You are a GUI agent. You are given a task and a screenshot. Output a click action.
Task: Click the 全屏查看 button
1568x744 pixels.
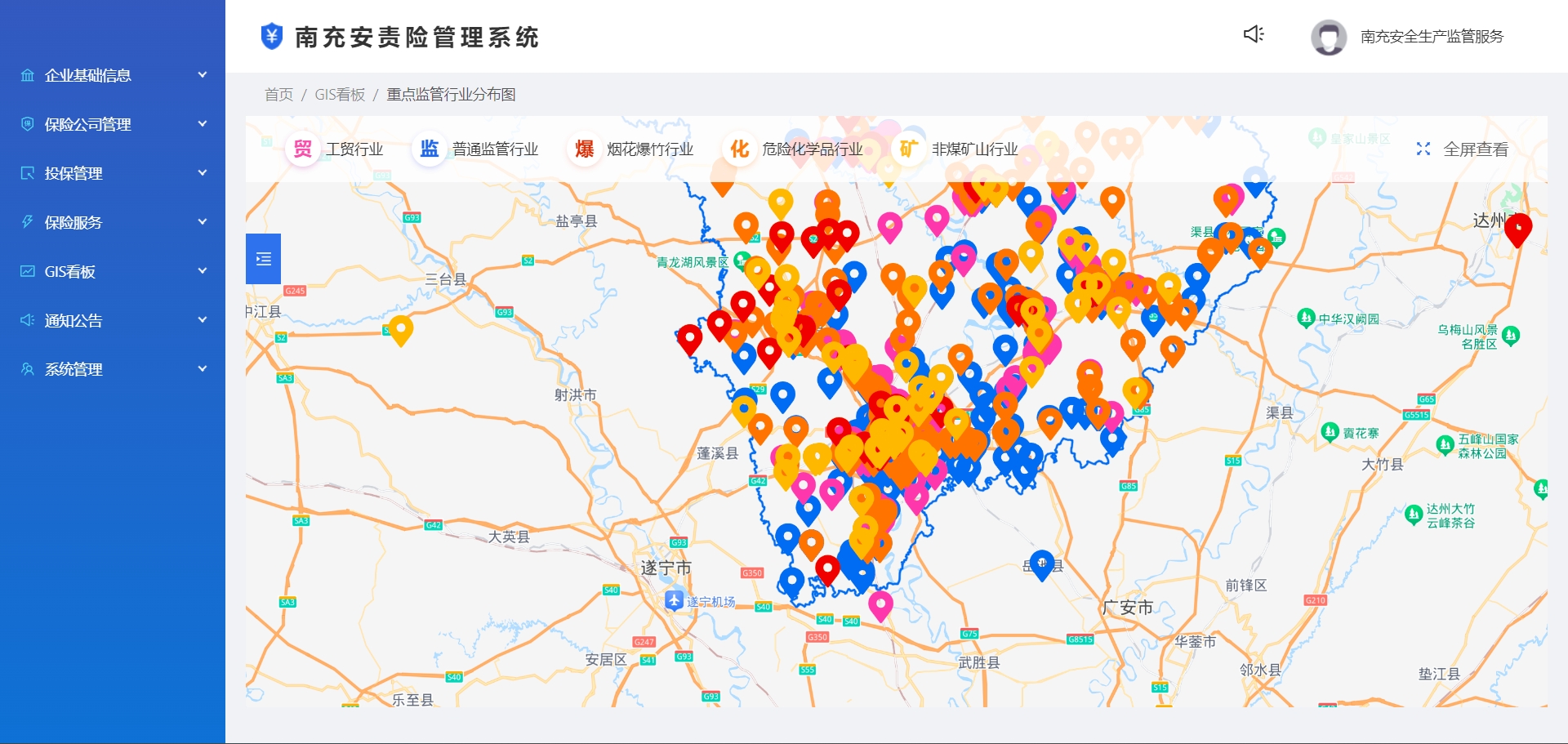[1475, 149]
